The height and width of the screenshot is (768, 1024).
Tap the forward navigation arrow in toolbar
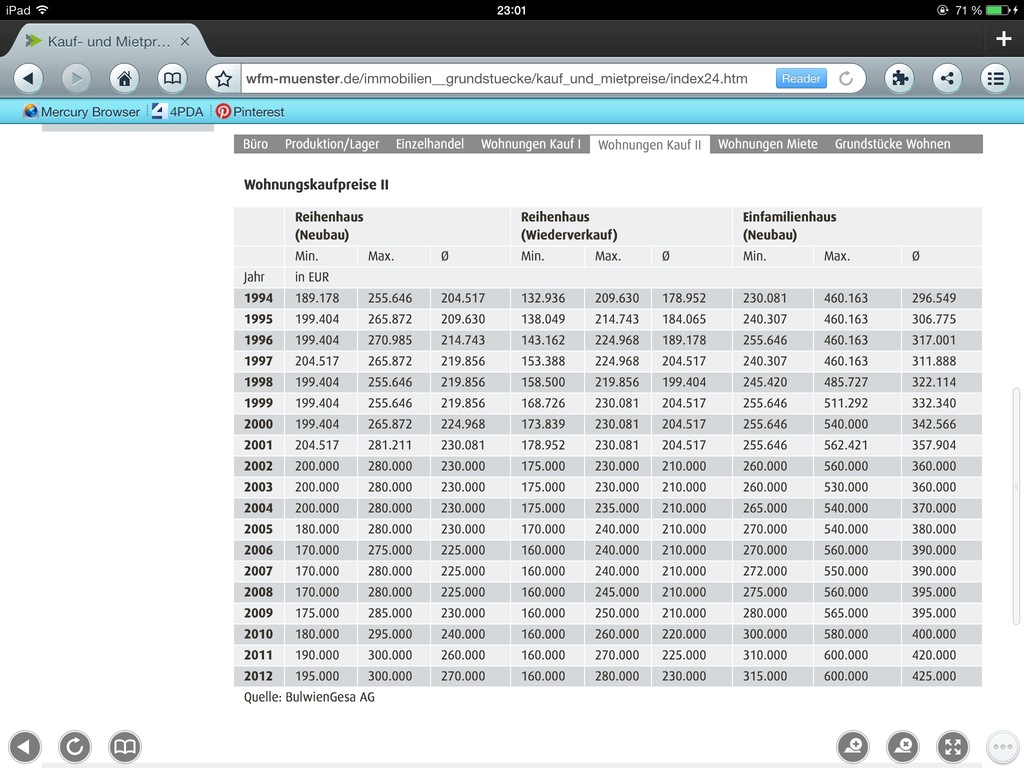(76, 78)
